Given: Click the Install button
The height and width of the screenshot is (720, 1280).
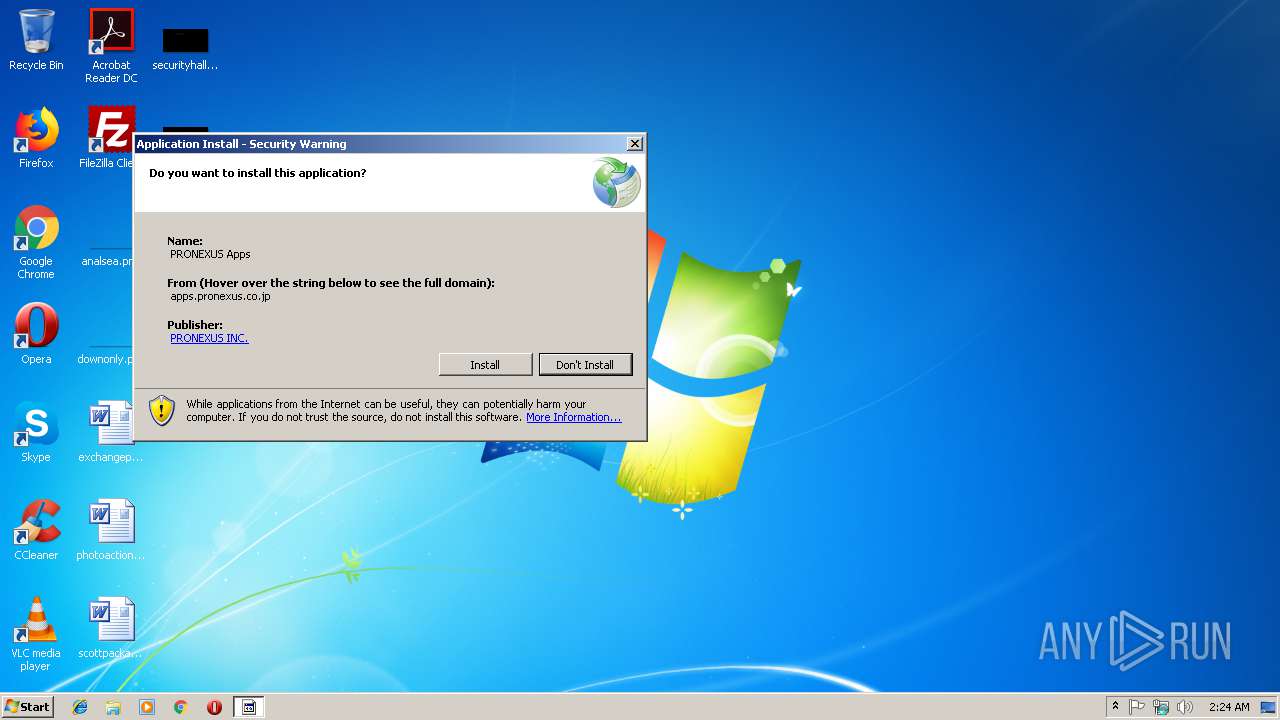Looking at the screenshot, I should point(485,365).
